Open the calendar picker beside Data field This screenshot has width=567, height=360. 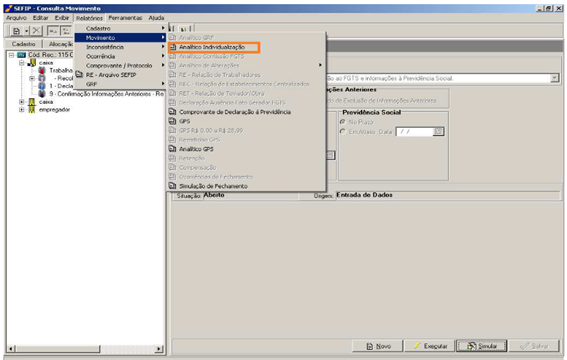(x=439, y=132)
